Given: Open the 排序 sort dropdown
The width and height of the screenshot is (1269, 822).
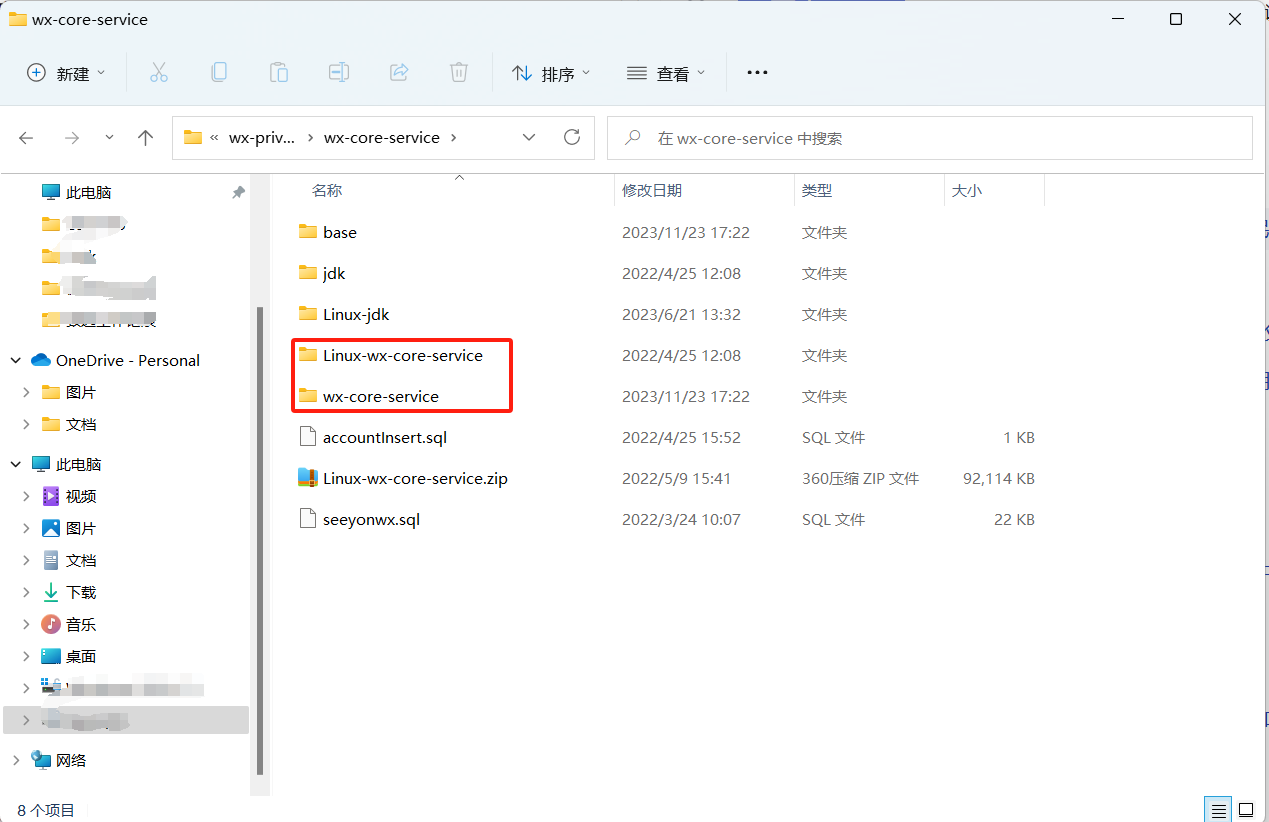Looking at the screenshot, I should point(551,73).
